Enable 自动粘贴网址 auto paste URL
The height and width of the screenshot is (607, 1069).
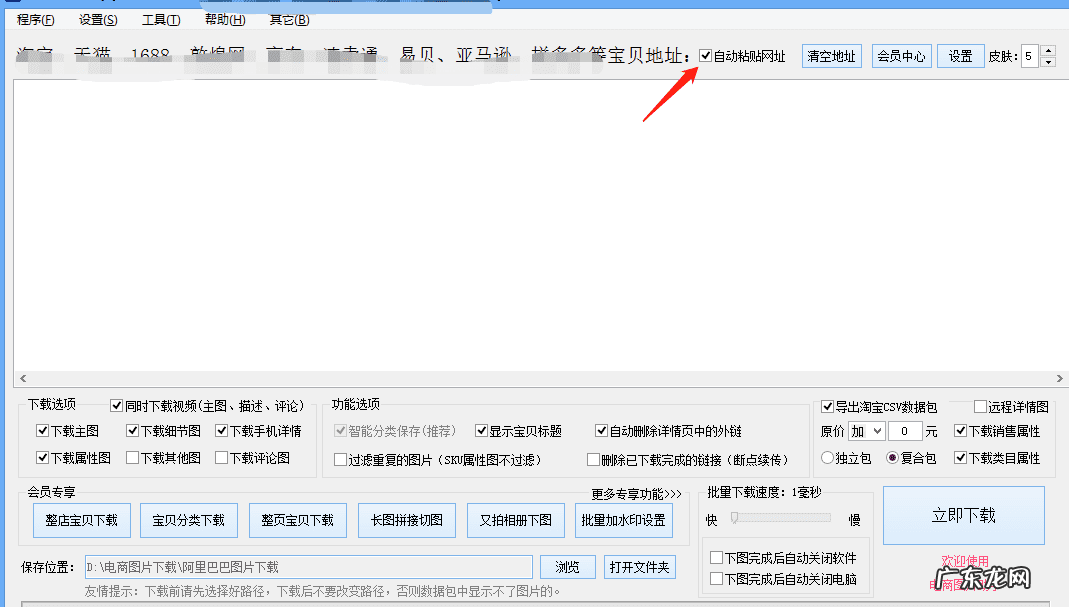coord(705,56)
